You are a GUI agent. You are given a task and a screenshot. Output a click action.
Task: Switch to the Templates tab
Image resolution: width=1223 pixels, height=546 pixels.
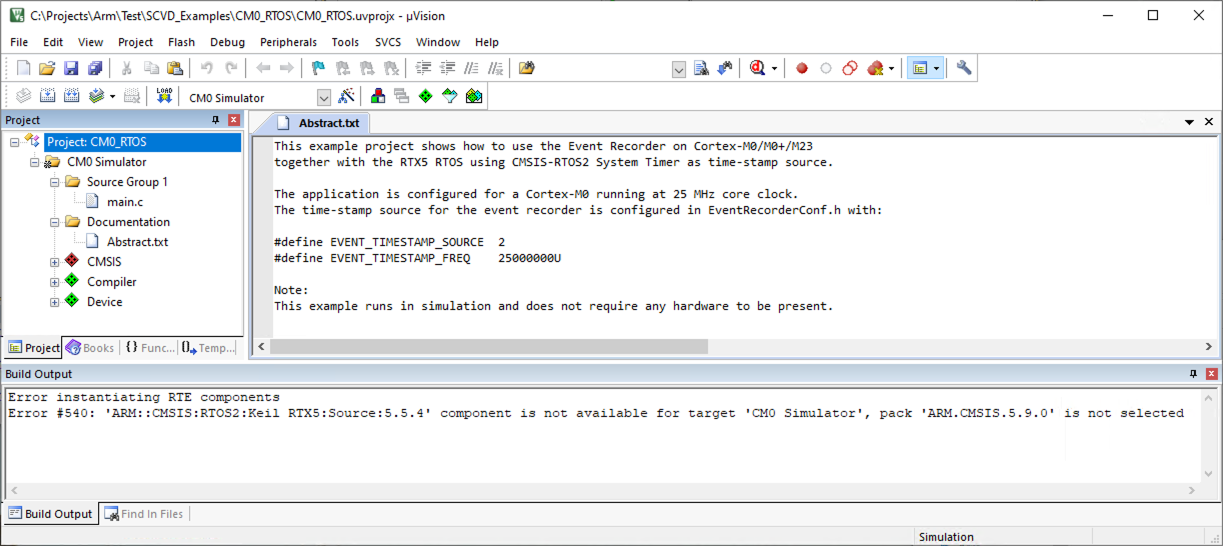tap(209, 348)
